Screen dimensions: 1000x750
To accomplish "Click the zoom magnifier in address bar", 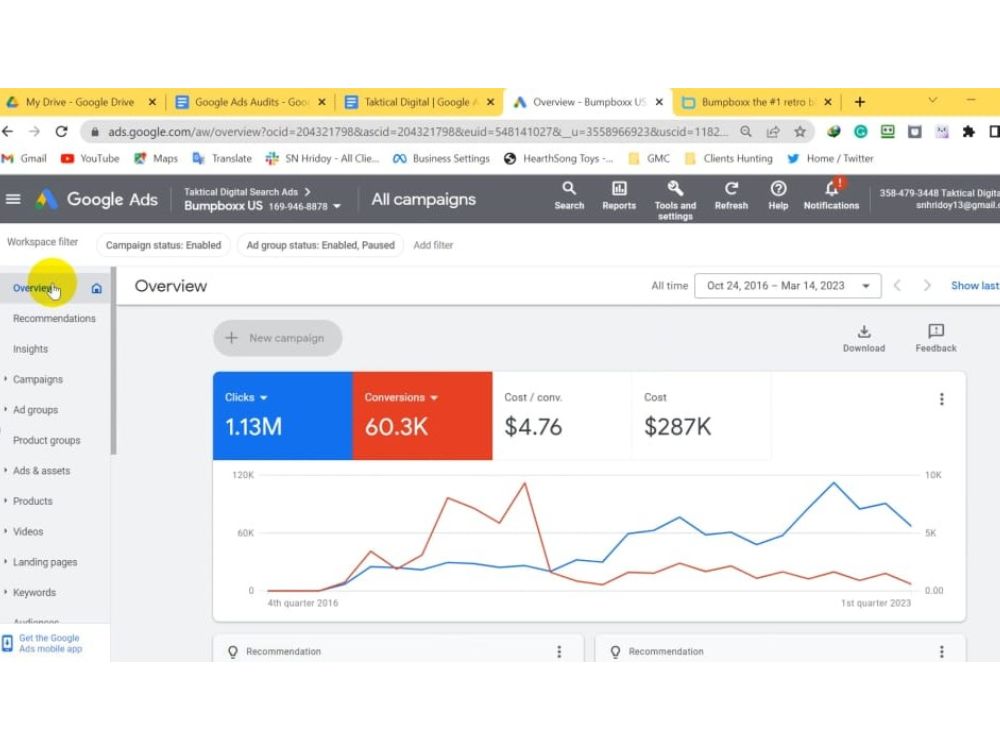I will coord(746,131).
